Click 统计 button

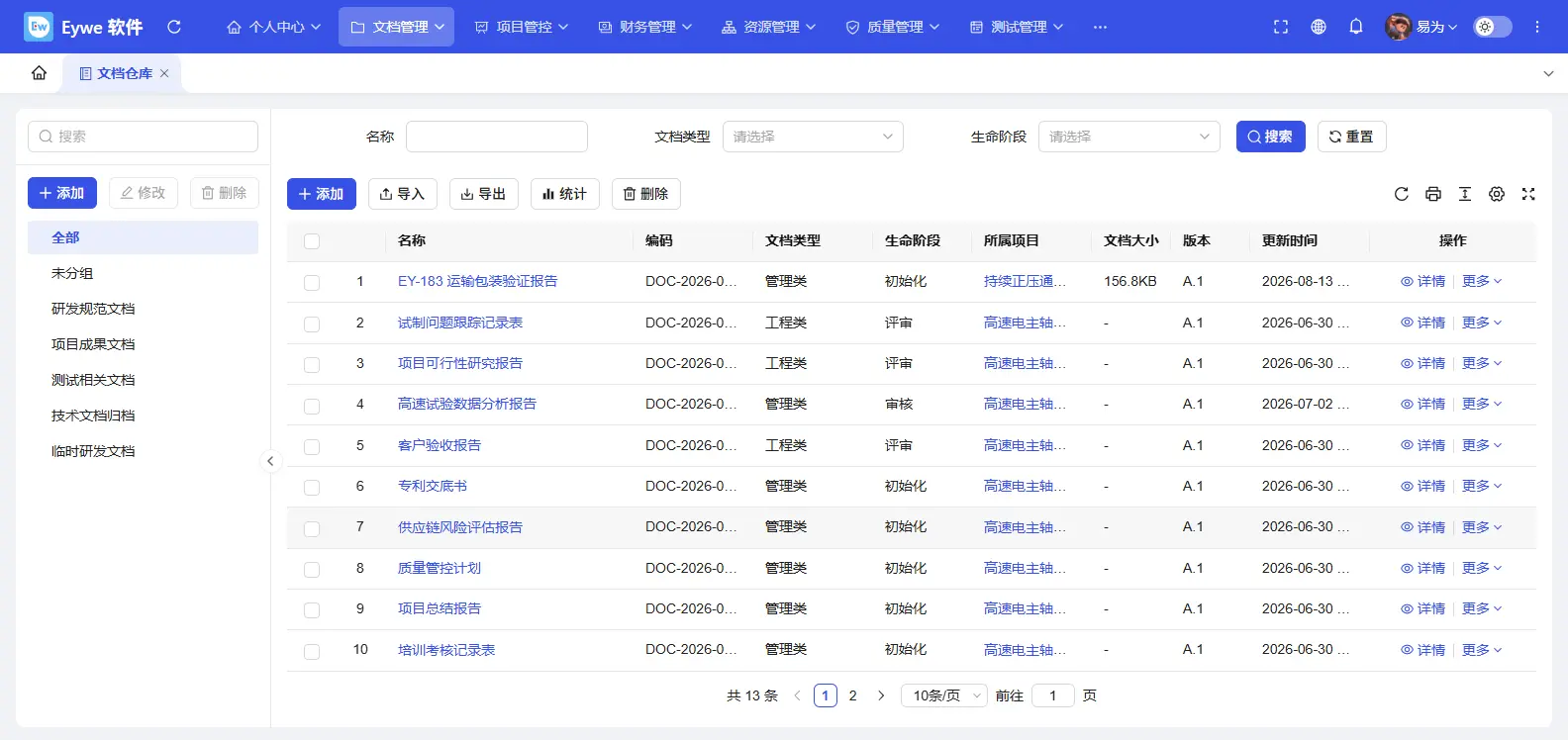pyautogui.click(x=565, y=194)
